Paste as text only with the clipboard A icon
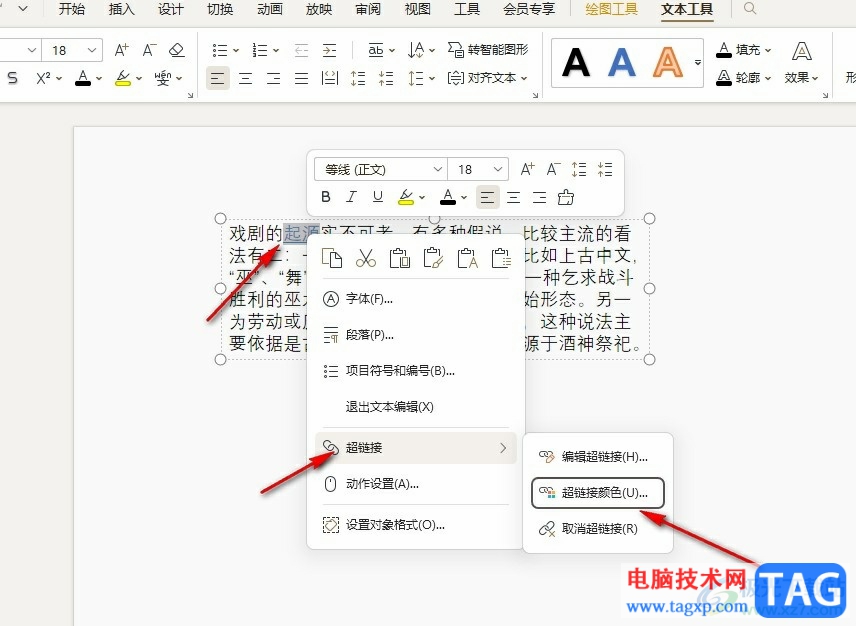The width and height of the screenshot is (856, 626). coord(467,258)
